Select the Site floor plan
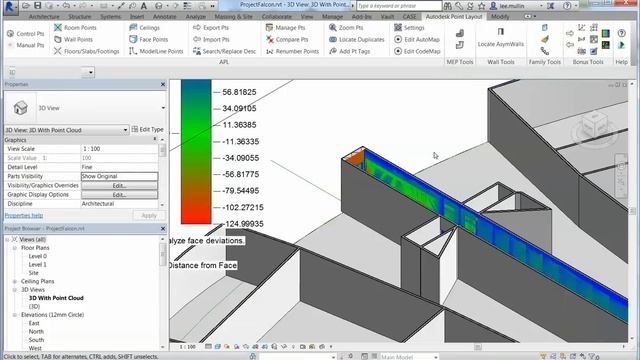 pos(33,273)
